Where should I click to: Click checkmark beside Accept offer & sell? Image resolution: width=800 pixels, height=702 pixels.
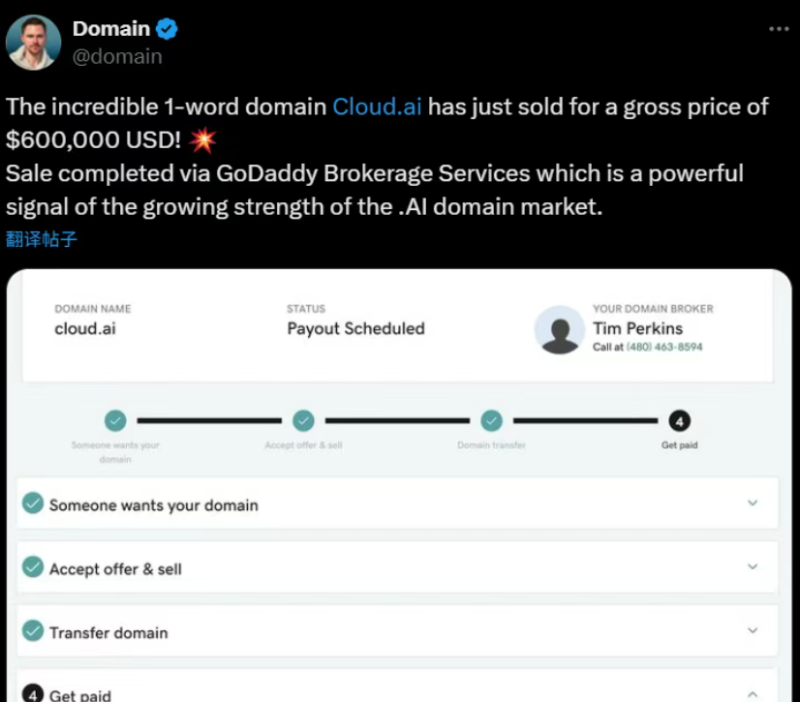(33, 568)
